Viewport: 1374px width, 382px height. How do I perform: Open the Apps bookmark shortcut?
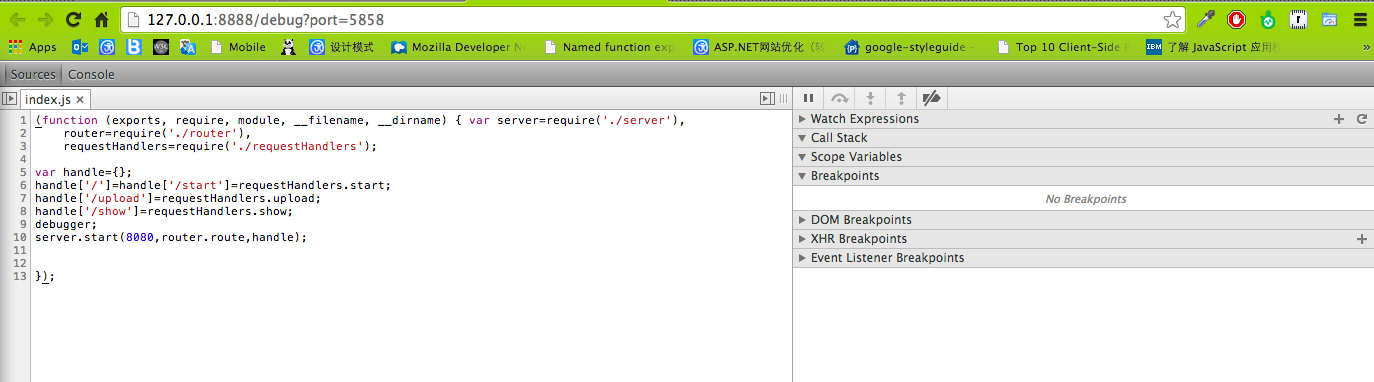pyautogui.click(x=33, y=47)
